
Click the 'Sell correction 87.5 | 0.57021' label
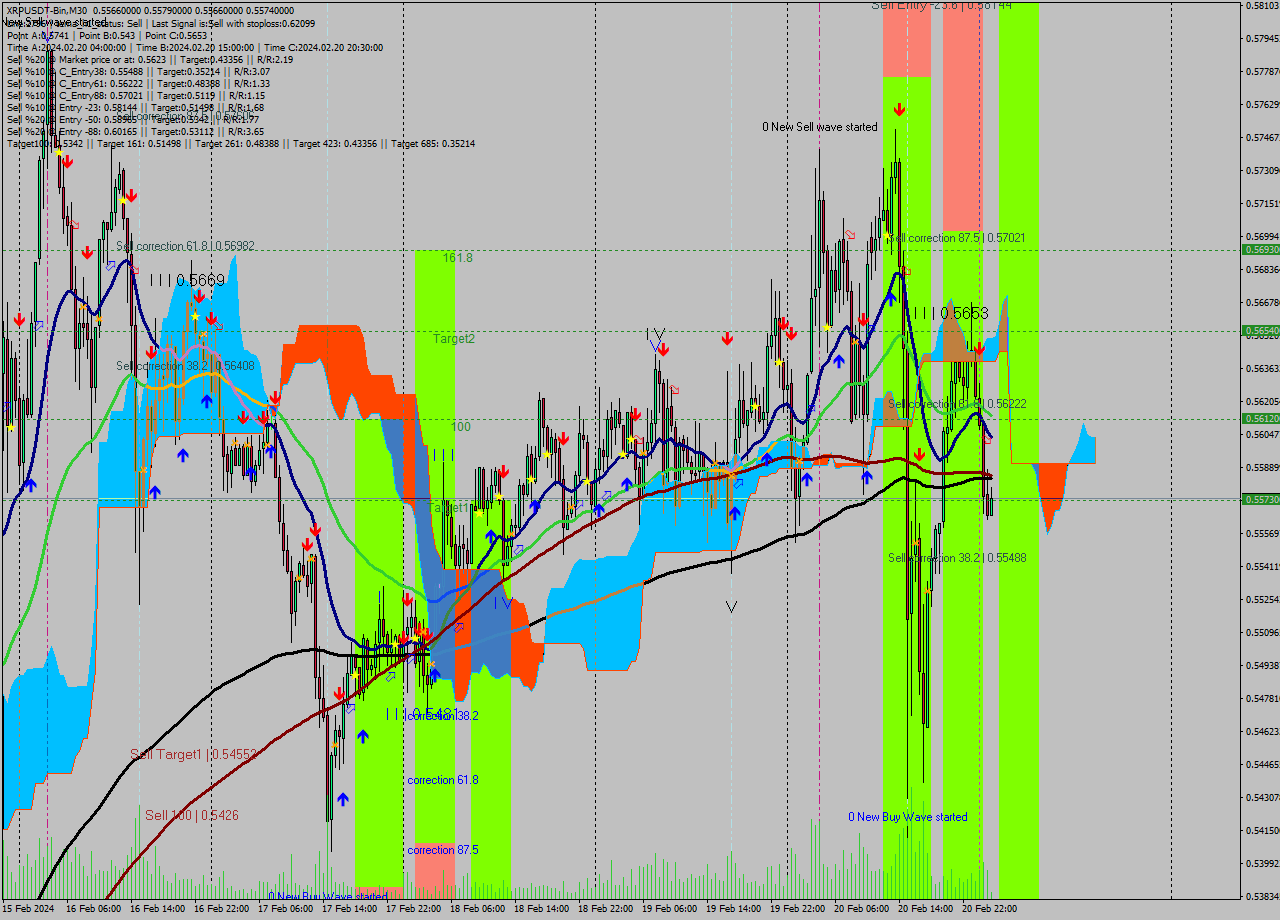[x=957, y=238]
